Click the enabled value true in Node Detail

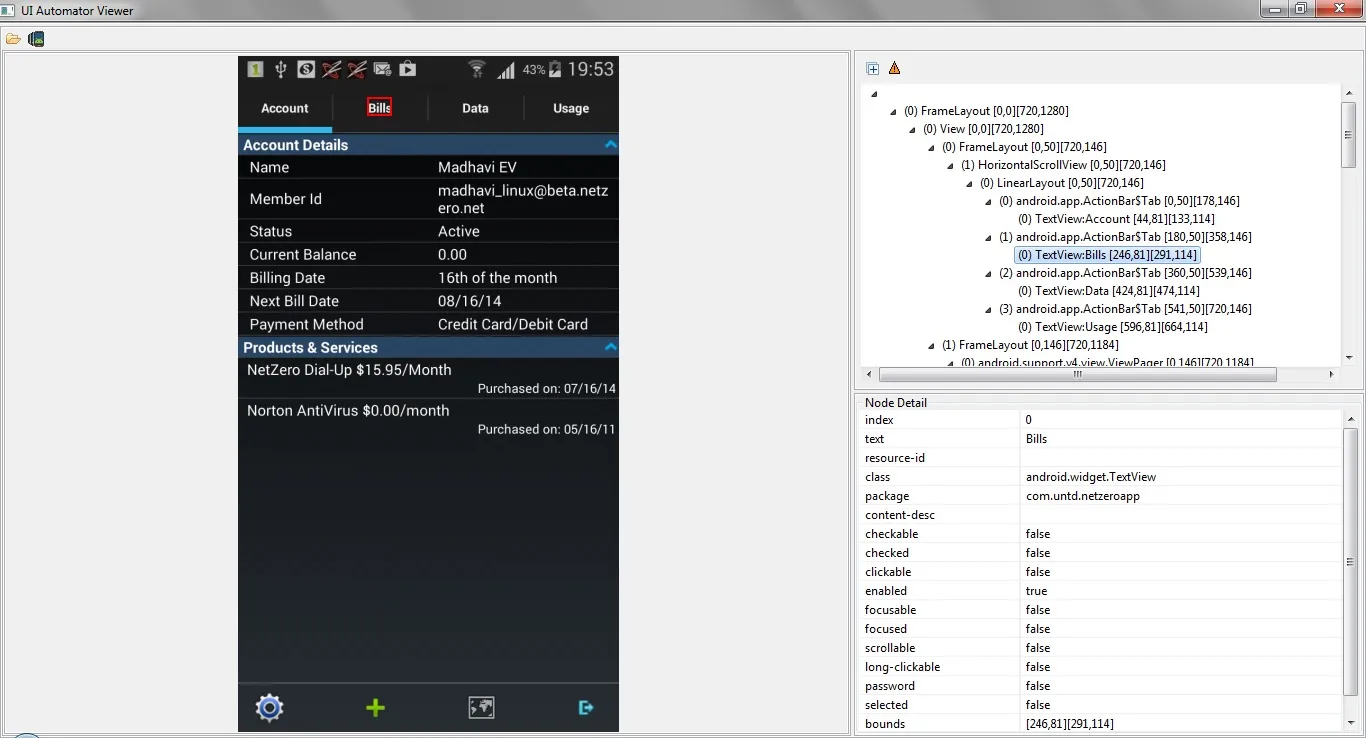[x=1035, y=591]
